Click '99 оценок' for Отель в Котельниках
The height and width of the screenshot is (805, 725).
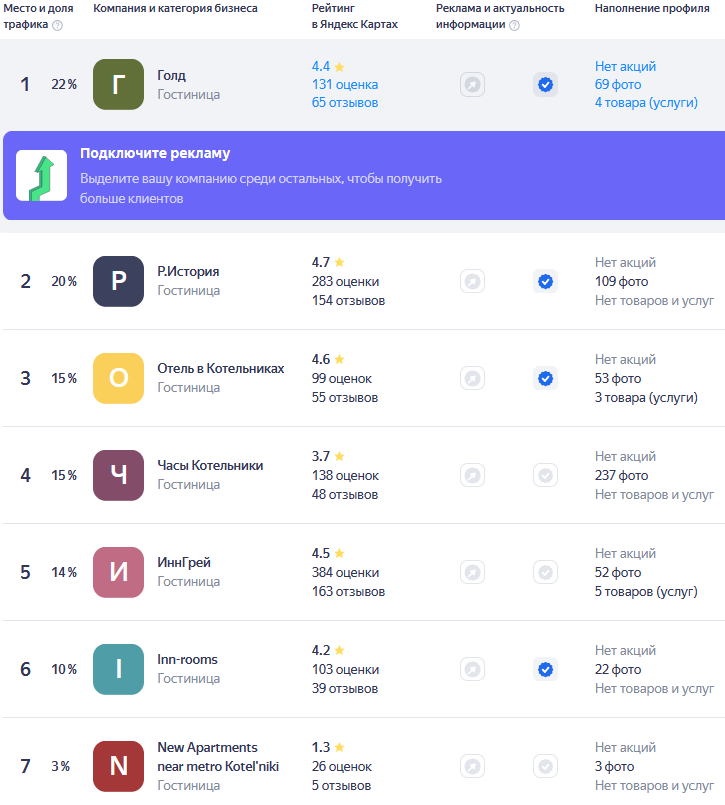[x=342, y=379]
